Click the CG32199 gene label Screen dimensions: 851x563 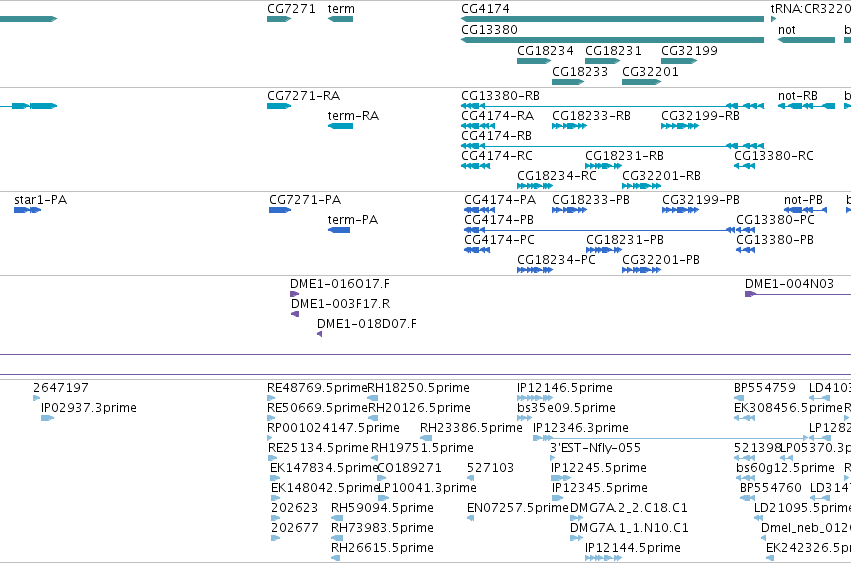coord(689,51)
